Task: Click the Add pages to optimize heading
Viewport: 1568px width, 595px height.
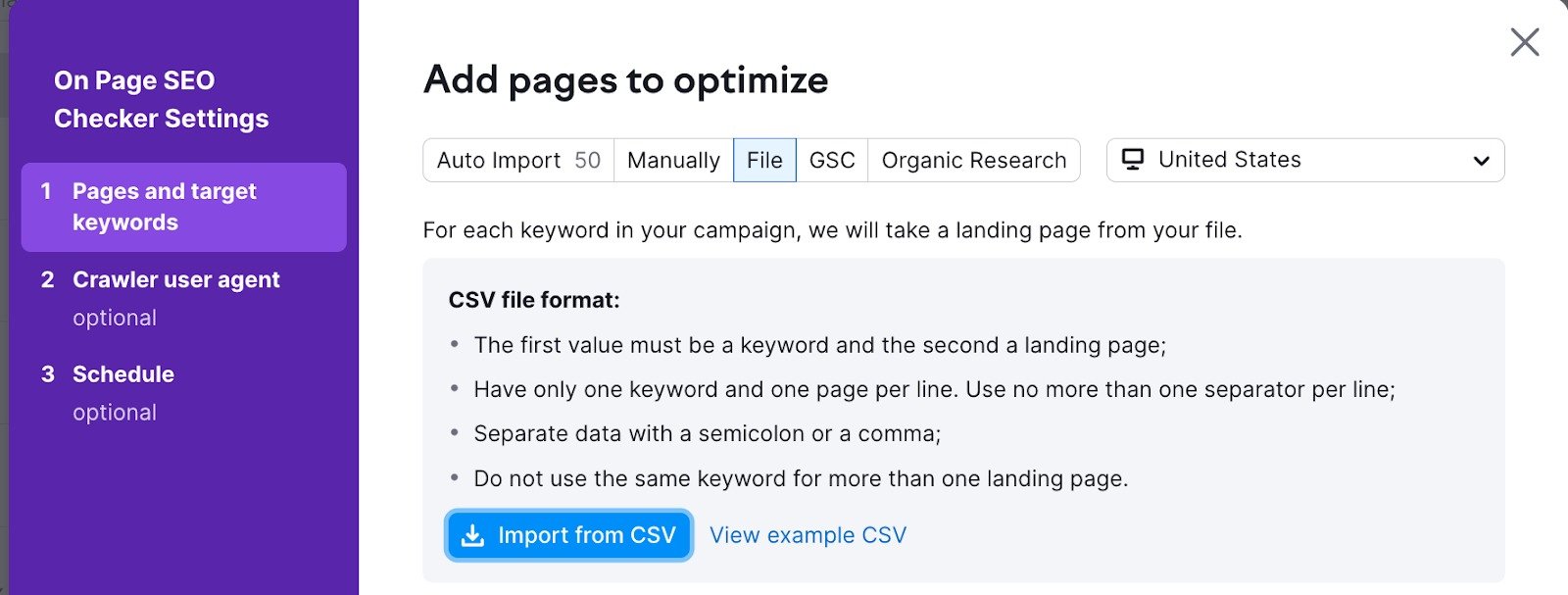Action: coord(624,81)
